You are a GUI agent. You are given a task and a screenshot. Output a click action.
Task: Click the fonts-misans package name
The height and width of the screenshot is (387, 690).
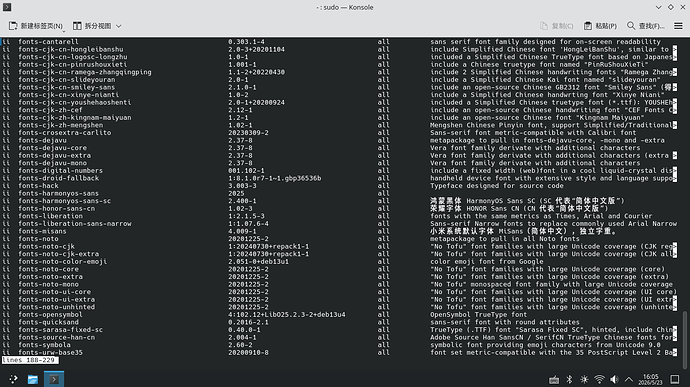coord(42,231)
